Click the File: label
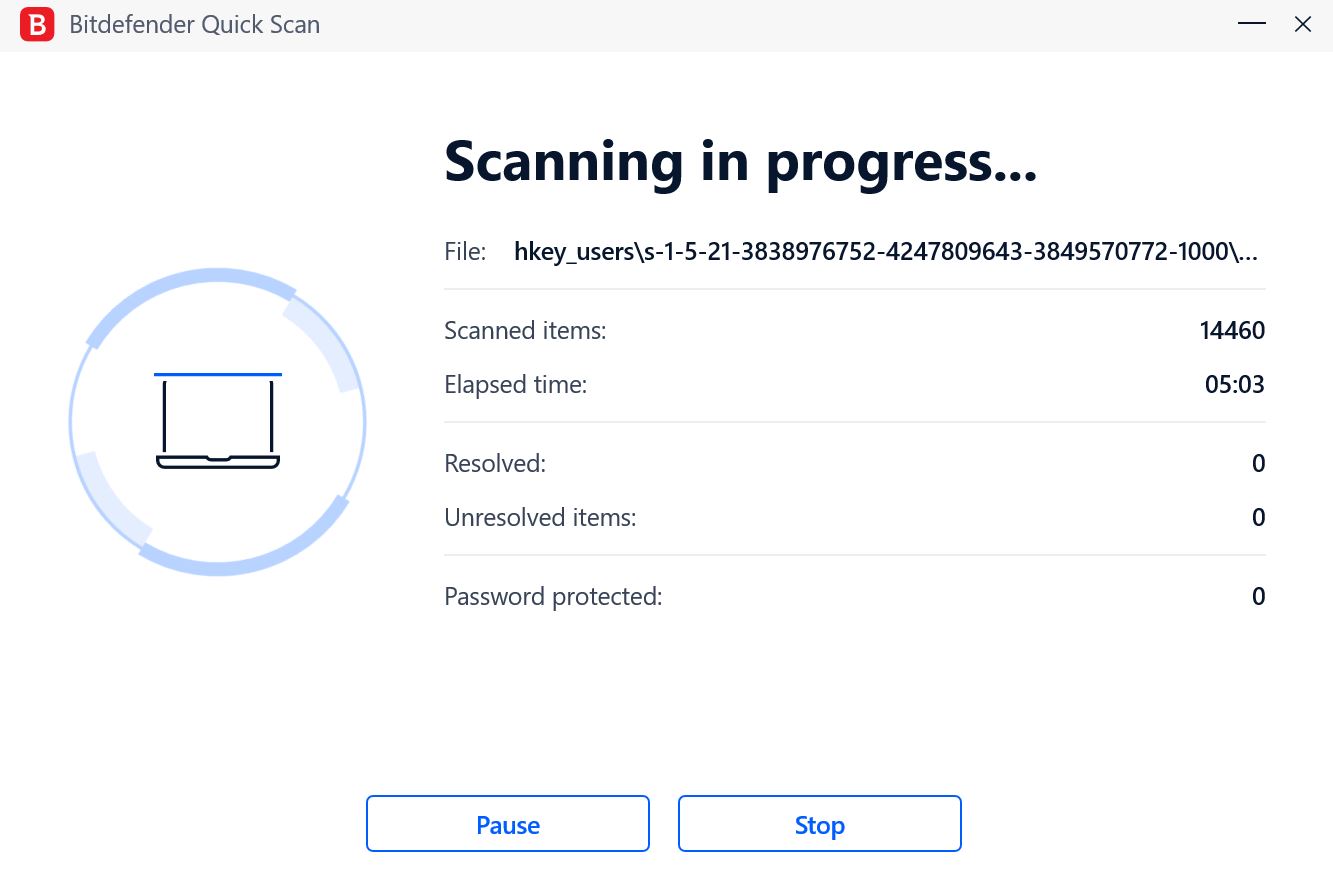This screenshot has height=885, width=1333. pos(465,252)
